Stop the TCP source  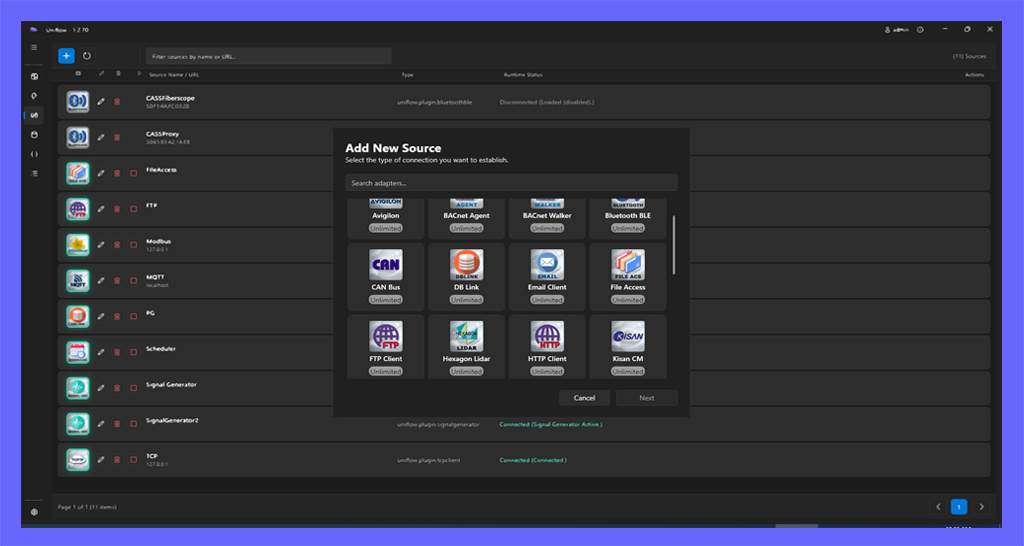pyautogui.click(x=133, y=460)
